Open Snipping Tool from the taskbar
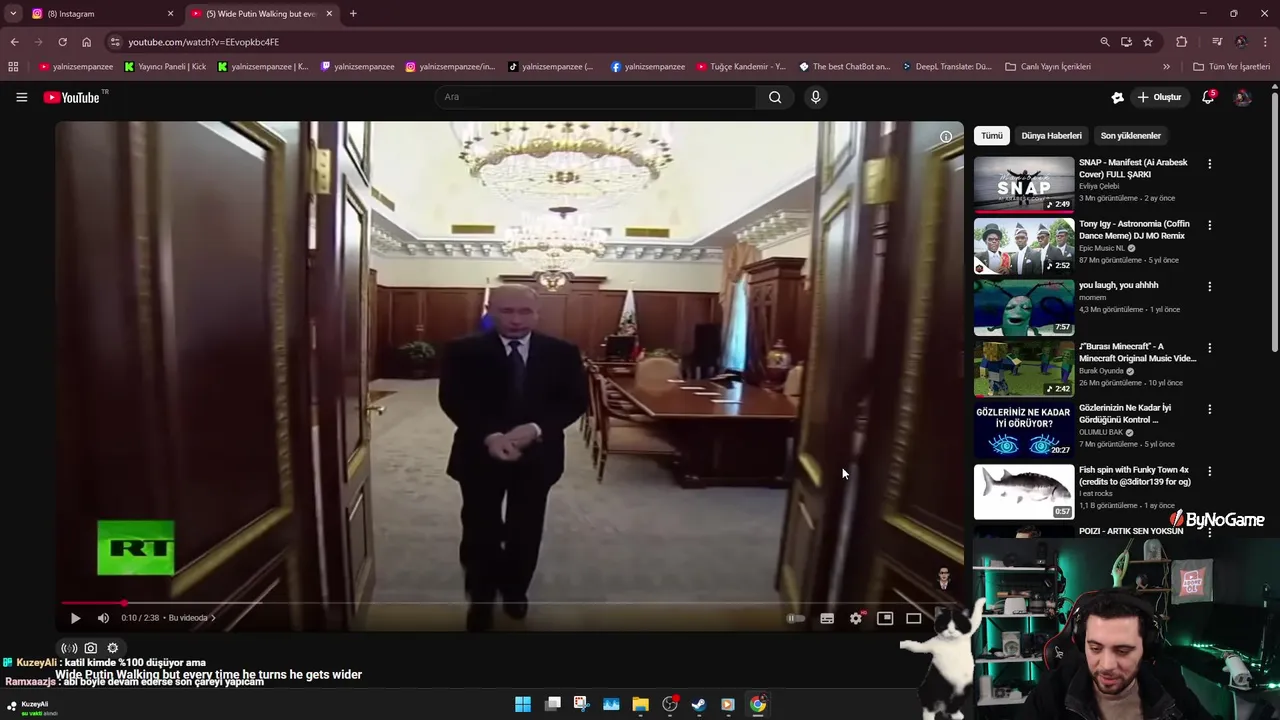The image size is (1280, 720). point(581,704)
